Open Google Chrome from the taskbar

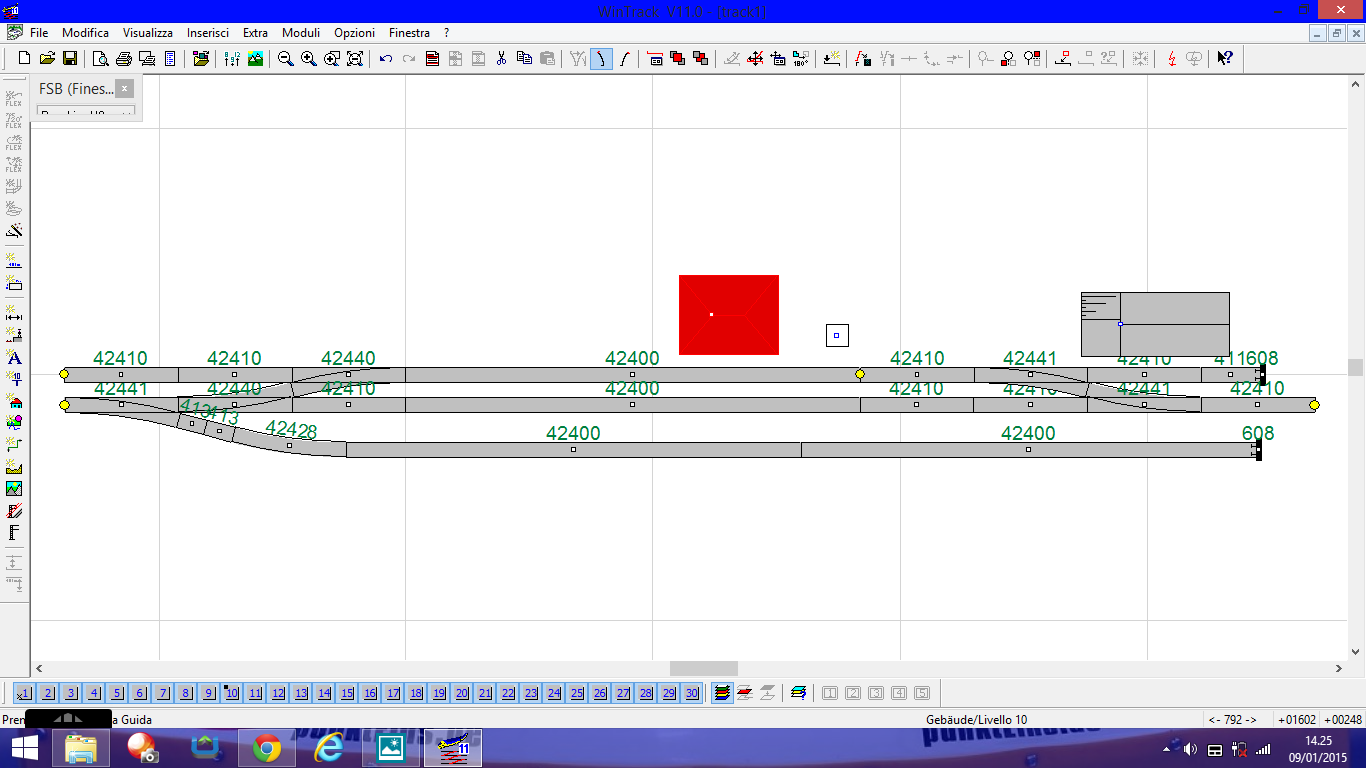(266, 748)
